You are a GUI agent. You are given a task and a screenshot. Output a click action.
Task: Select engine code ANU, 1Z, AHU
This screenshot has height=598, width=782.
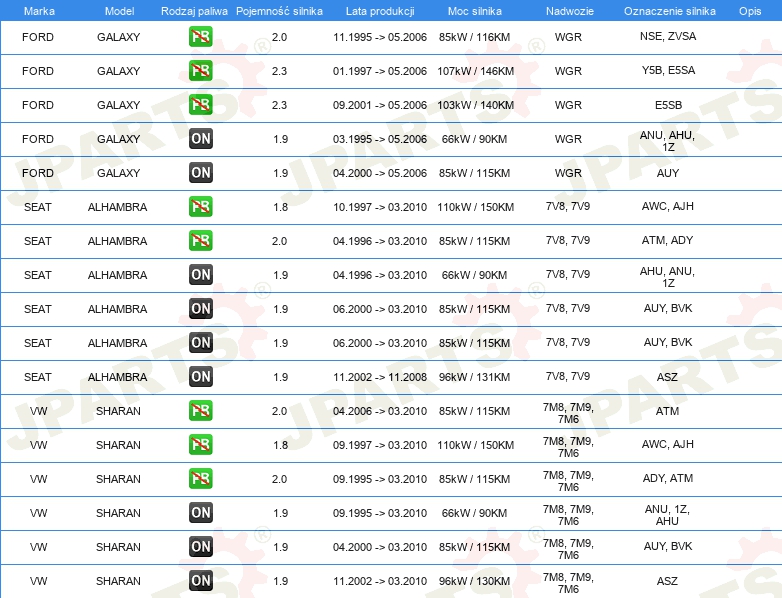point(667,515)
